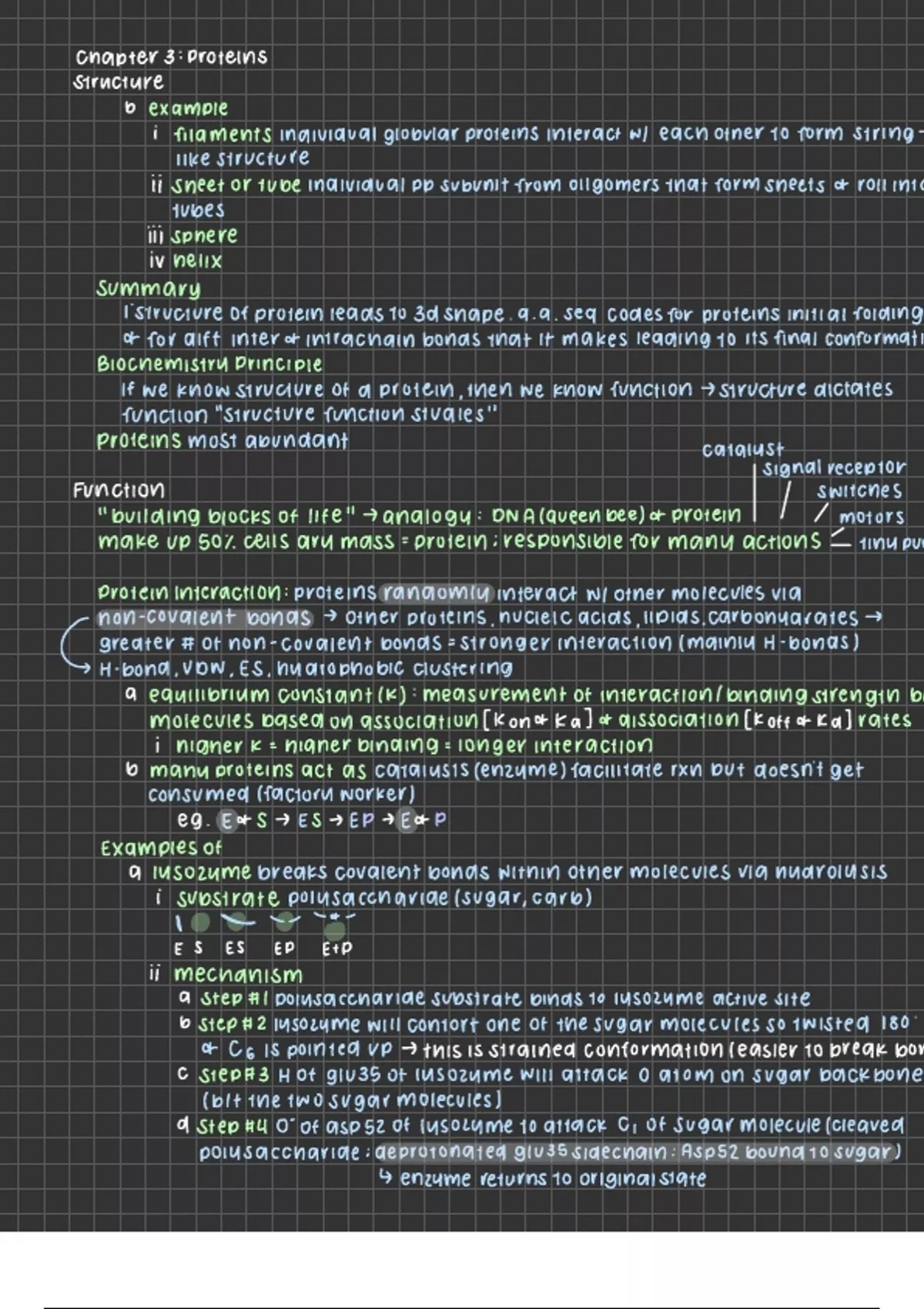
Task: Click the "Function" section heading
Action: coord(119,490)
